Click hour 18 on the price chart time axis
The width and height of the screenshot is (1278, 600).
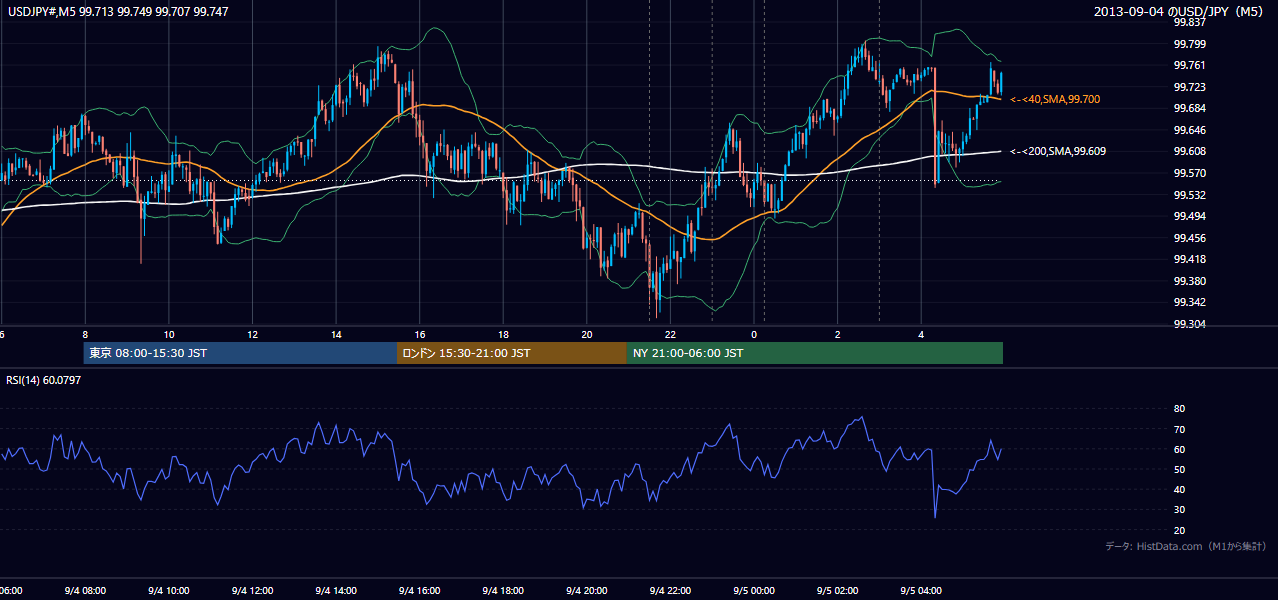pos(504,335)
